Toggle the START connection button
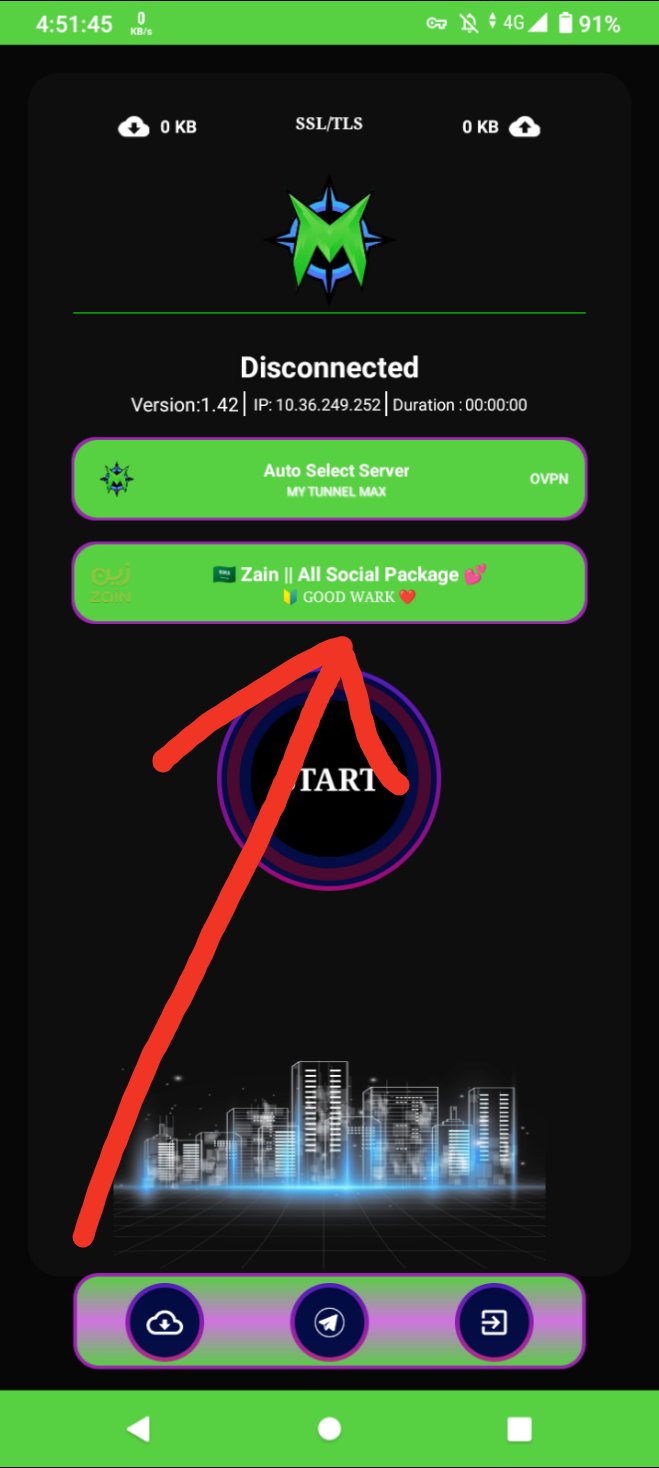Image resolution: width=659 pixels, height=1468 pixels. [x=329, y=779]
